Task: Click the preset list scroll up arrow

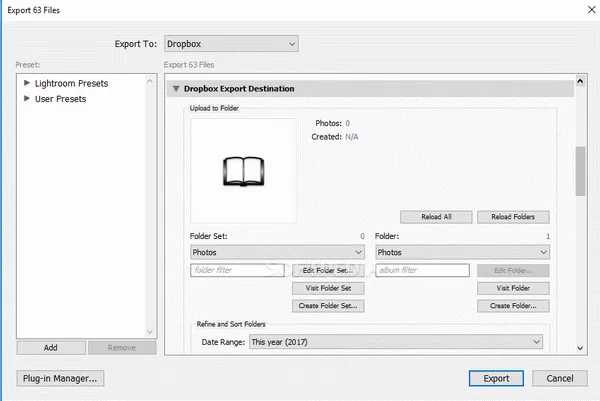Action: (x=150, y=81)
